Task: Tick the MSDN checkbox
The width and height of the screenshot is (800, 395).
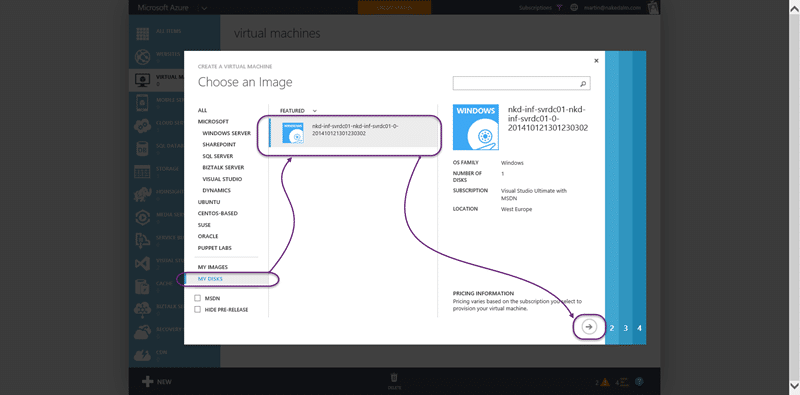Action: [x=197, y=298]
